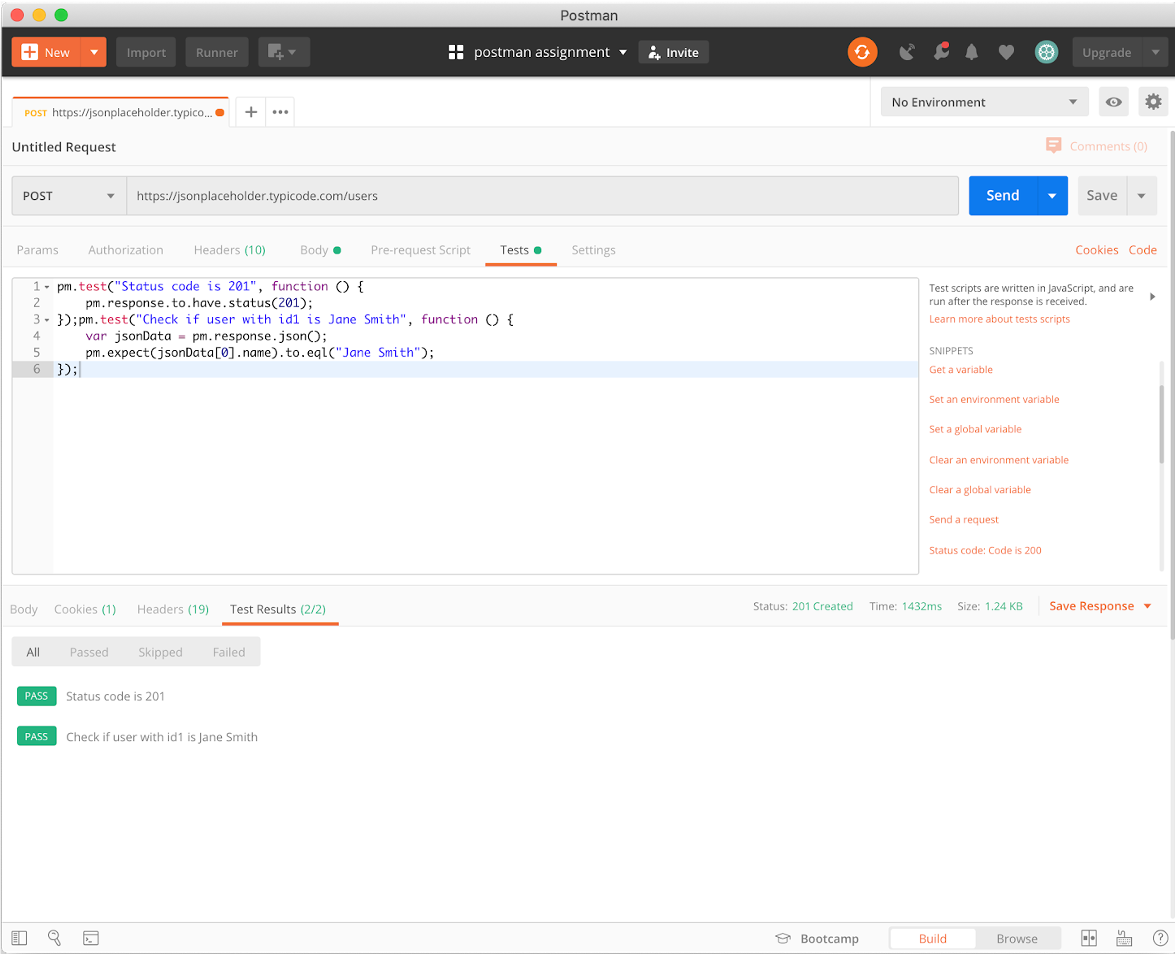1175x954 pixels.
Task: Open keyboard shortcuts icon in status bar
Action: [x=1124, y=938]
